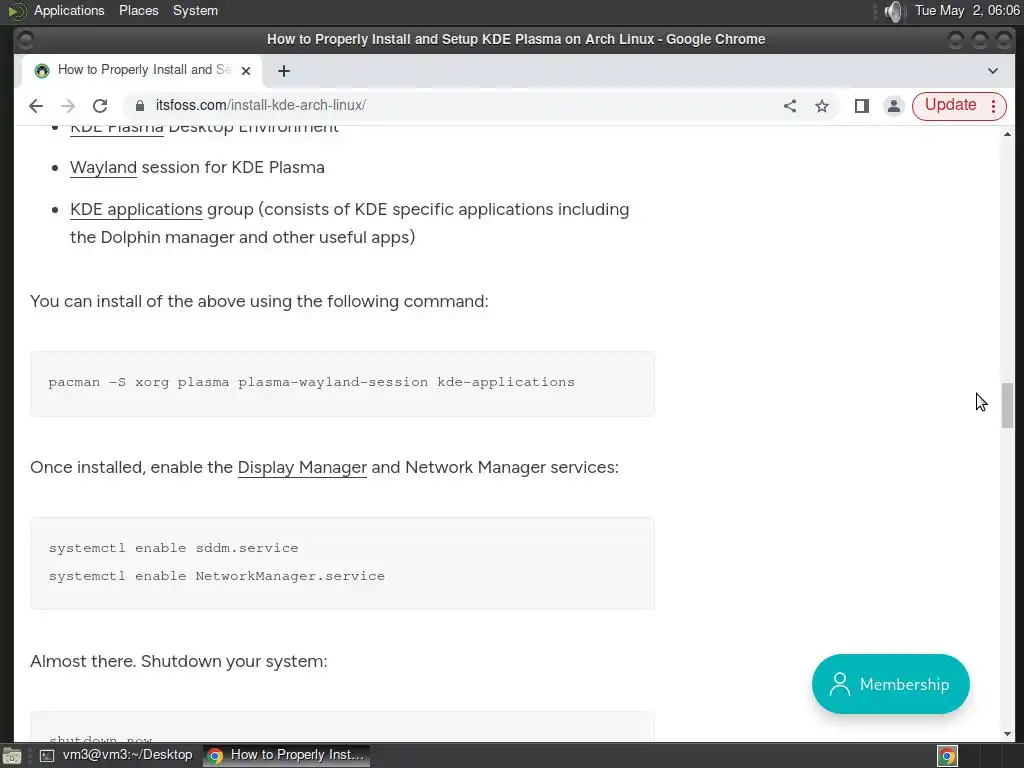Go back to the previous page

click(36, 106)
